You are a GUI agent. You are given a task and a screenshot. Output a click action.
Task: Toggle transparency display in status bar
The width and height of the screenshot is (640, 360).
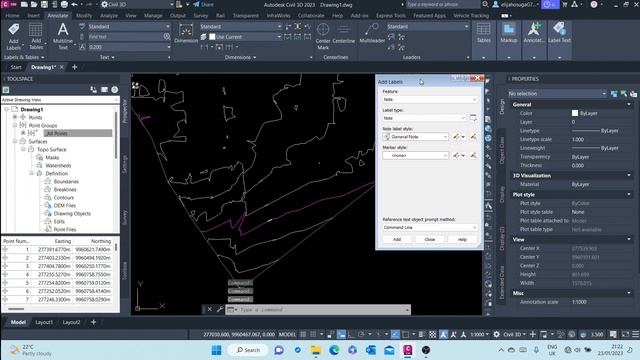tap(432, 334)
